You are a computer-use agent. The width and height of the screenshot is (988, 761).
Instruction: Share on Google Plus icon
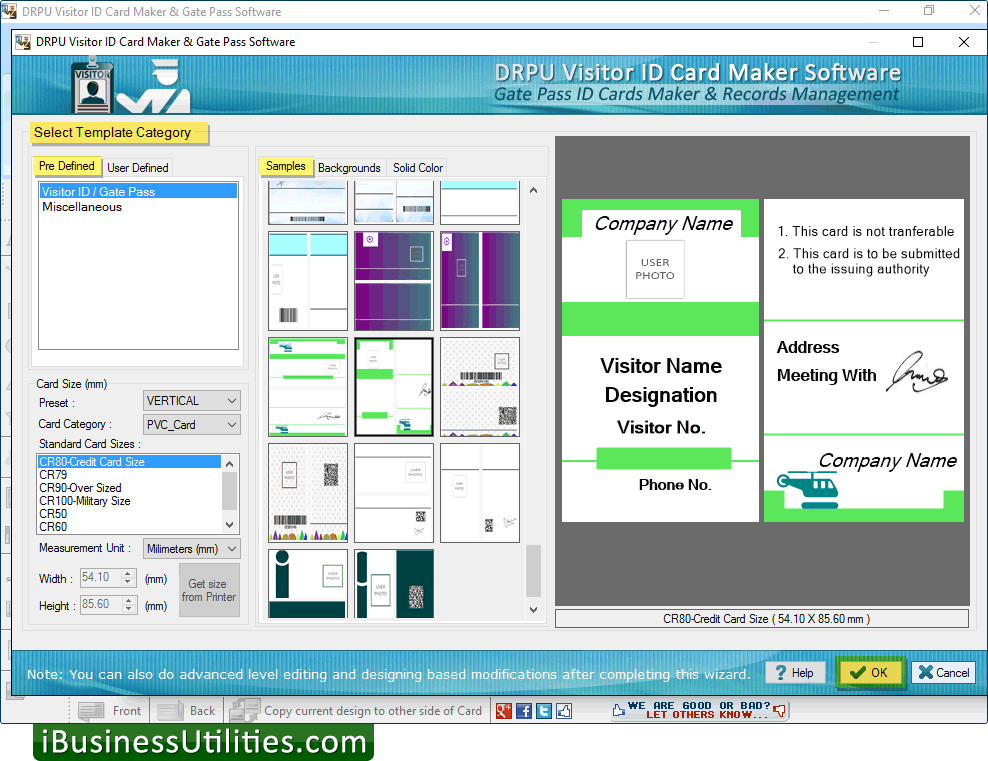pyautogui.click(x=503, y=711)
